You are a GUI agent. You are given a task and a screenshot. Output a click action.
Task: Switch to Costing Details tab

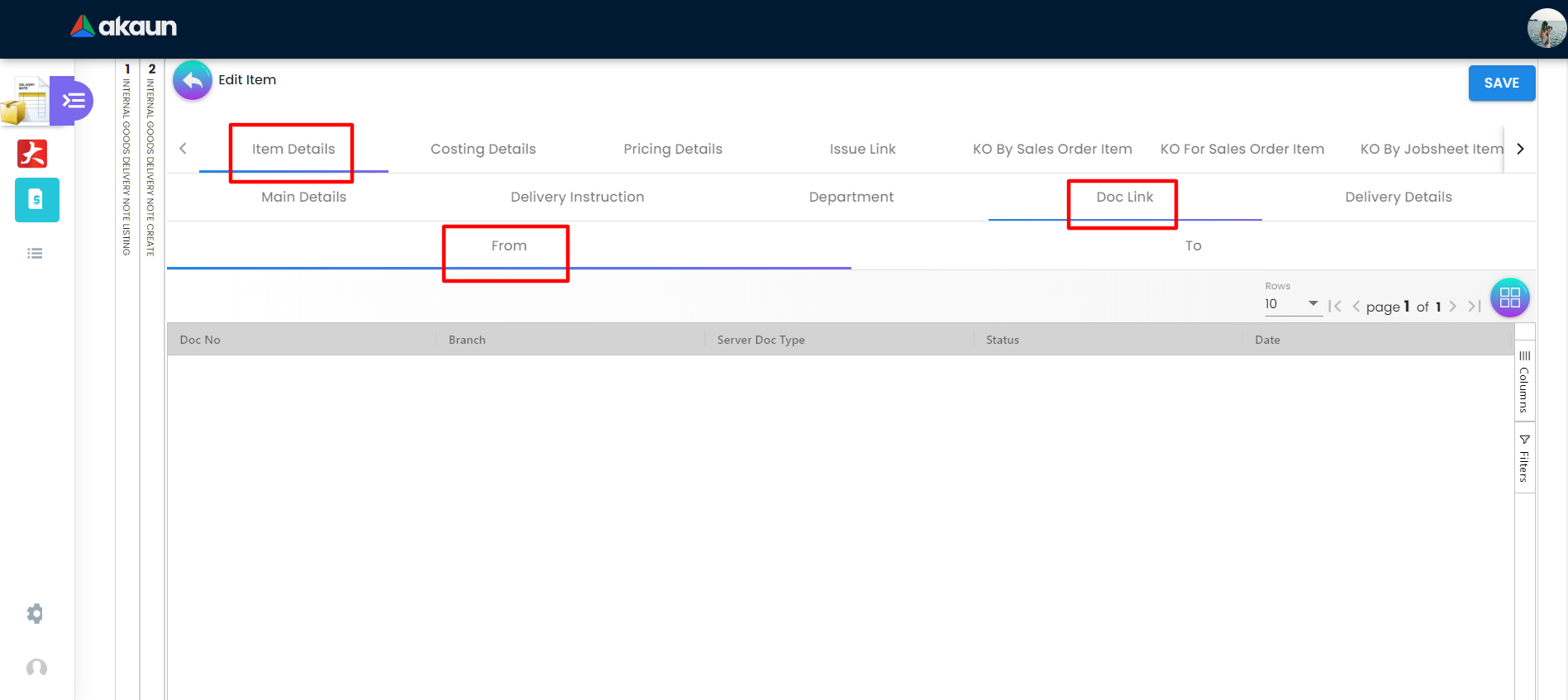click(484, 149)
